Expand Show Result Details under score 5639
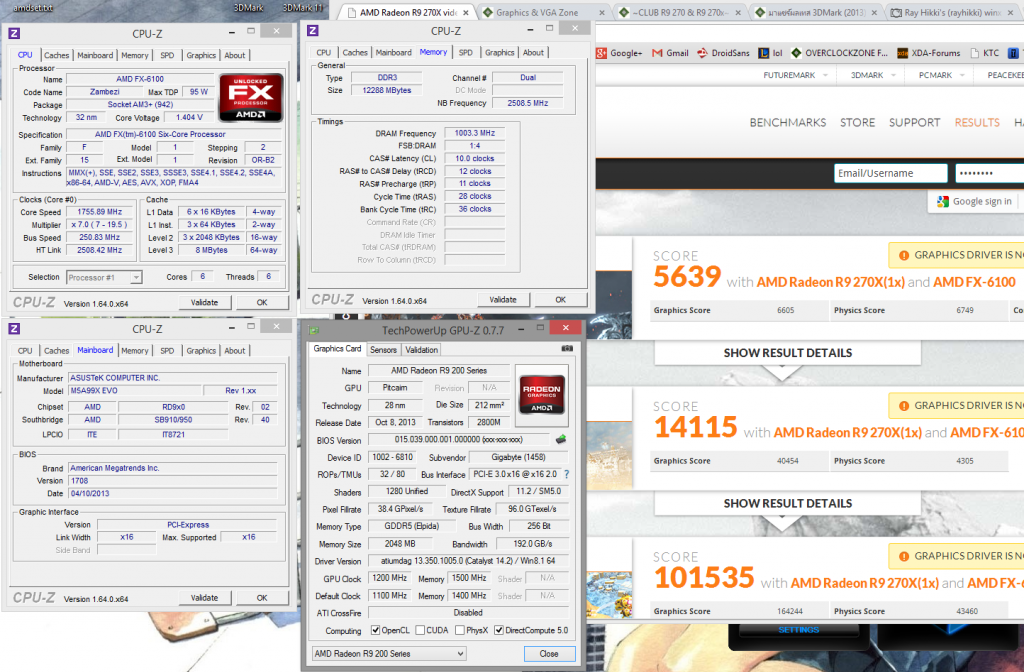 (788, 353)
